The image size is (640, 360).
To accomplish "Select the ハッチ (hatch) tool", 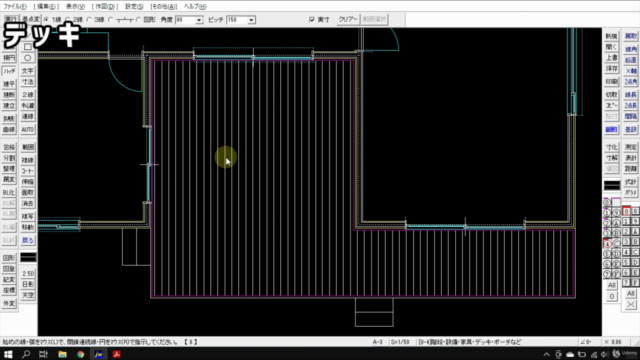I will 9,71.
